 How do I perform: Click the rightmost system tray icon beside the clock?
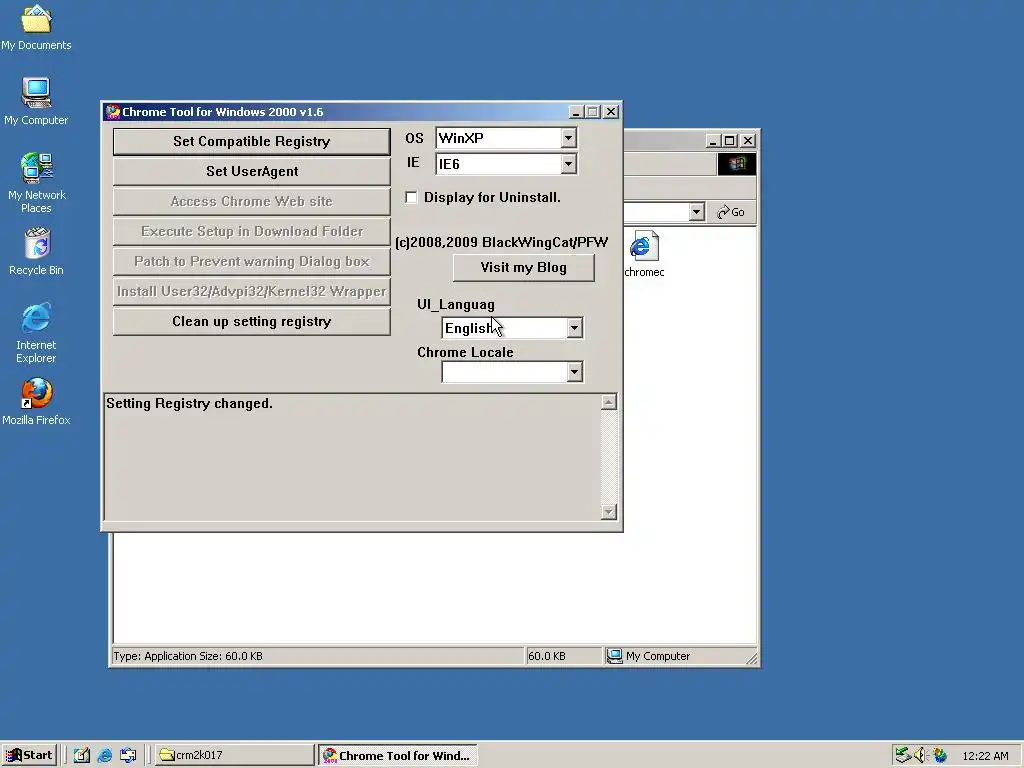940,755
